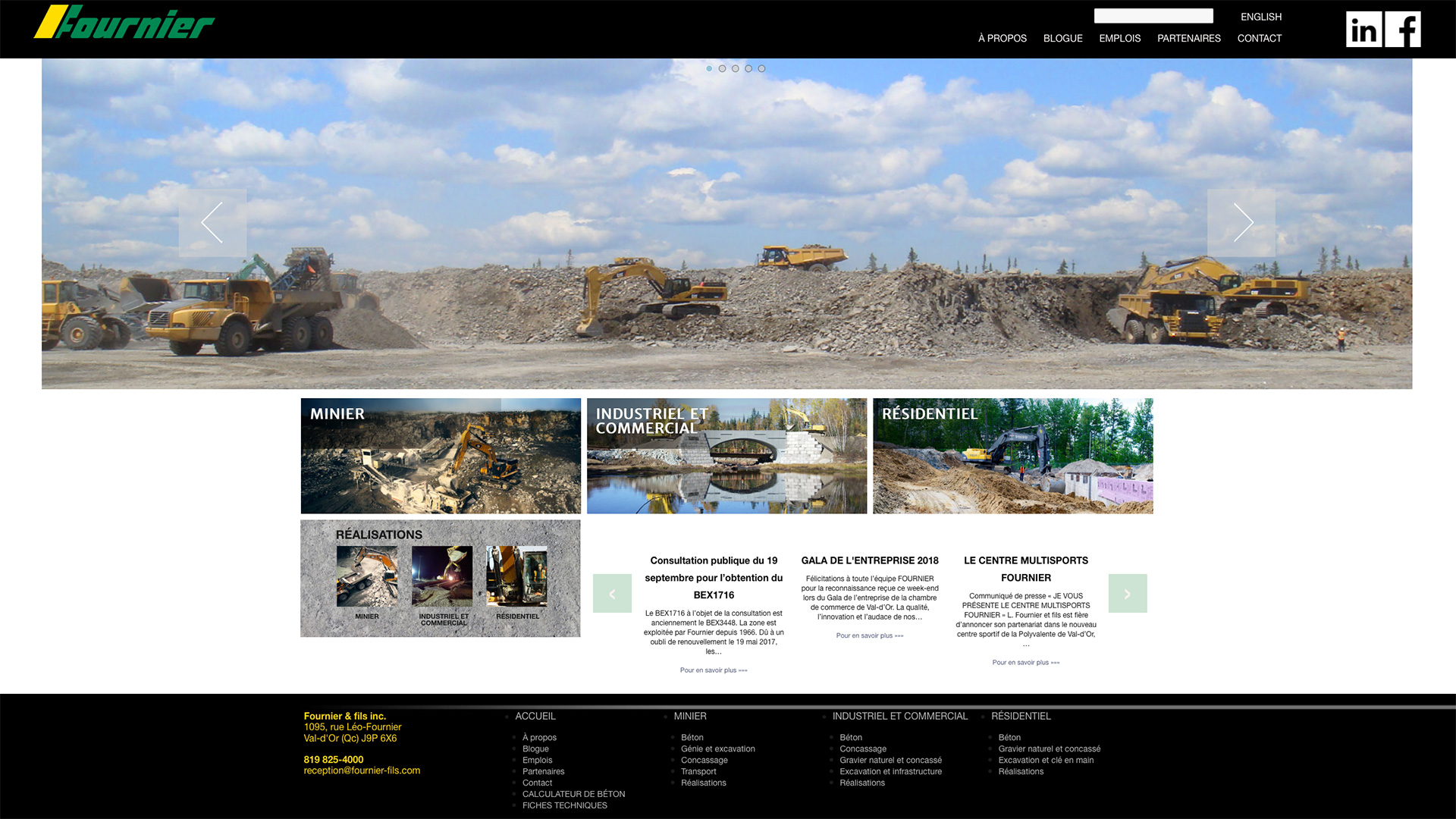Open the BLOGUE section
This screenshot has height=819, width=1456.
click(x=1062, y=38)
